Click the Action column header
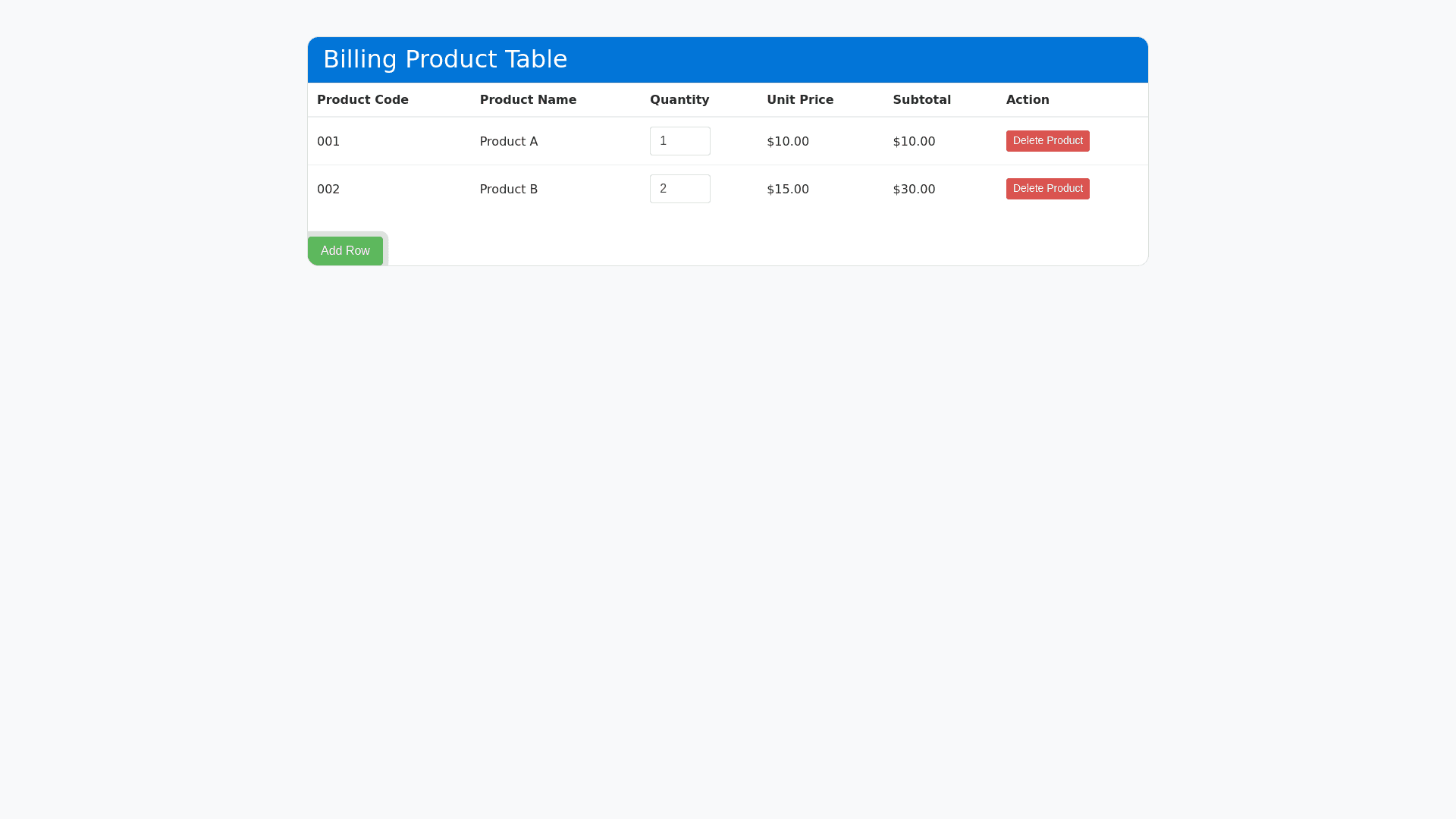The image size is (1456, 819). [1028, 100]
